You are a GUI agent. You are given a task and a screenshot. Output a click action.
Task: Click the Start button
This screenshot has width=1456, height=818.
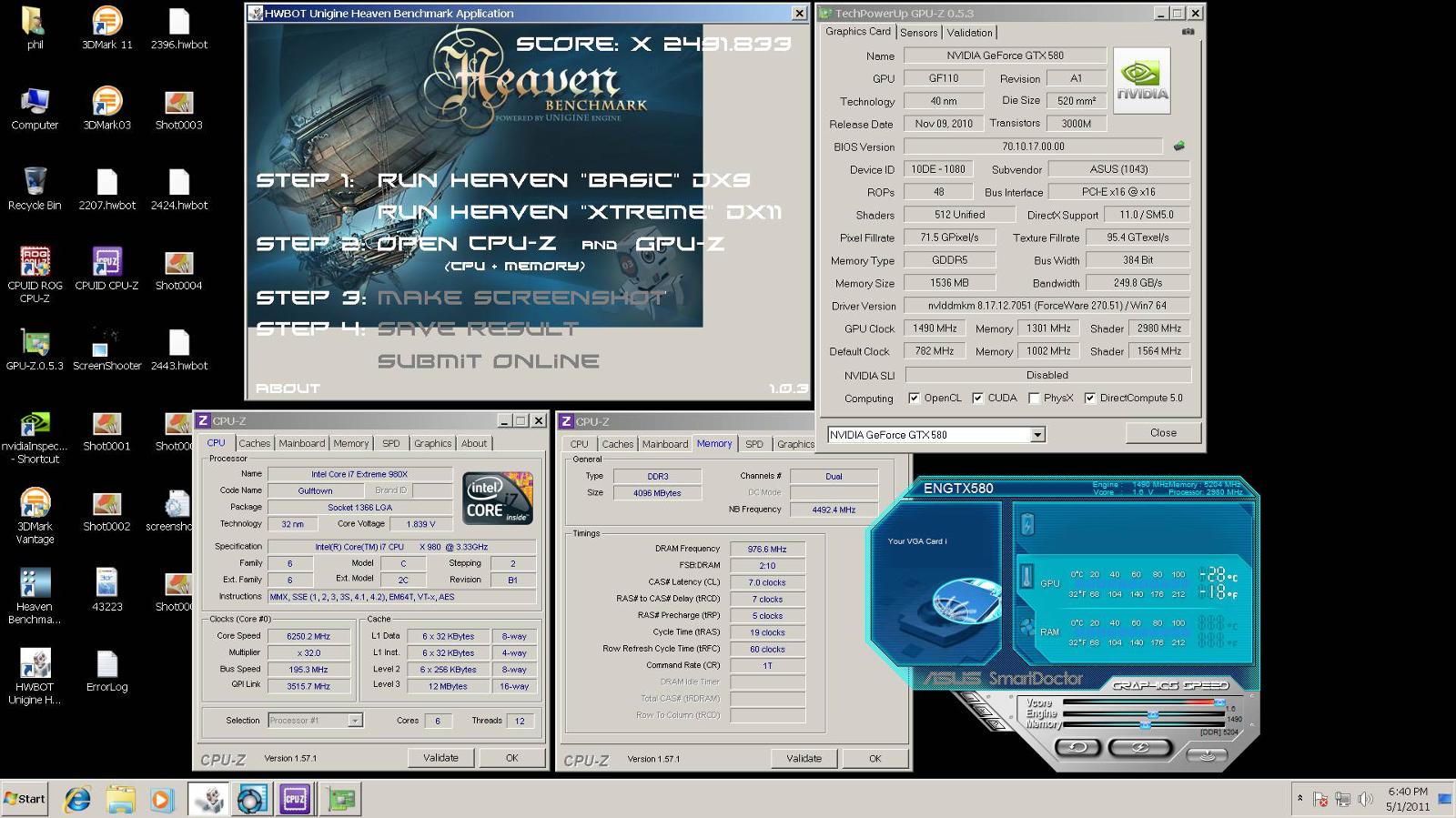[x=25, y=799]
